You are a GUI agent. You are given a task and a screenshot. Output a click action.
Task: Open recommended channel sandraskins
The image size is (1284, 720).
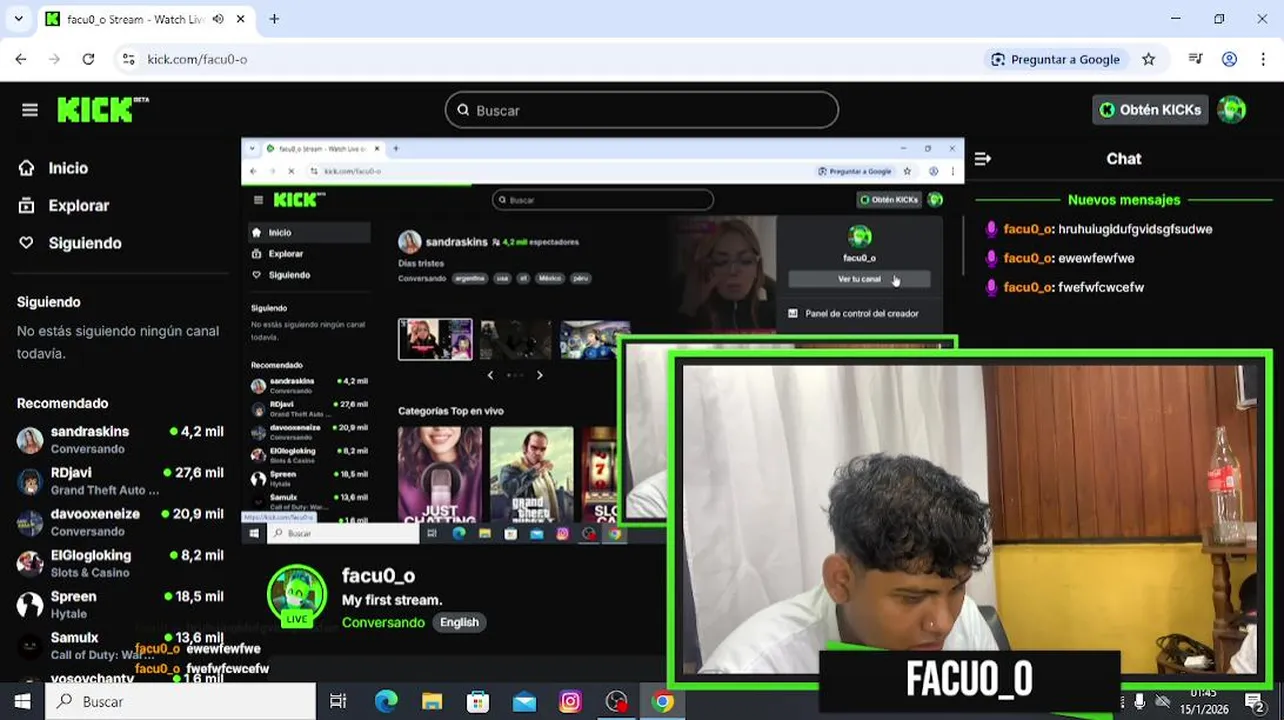[x=120, y=439]
